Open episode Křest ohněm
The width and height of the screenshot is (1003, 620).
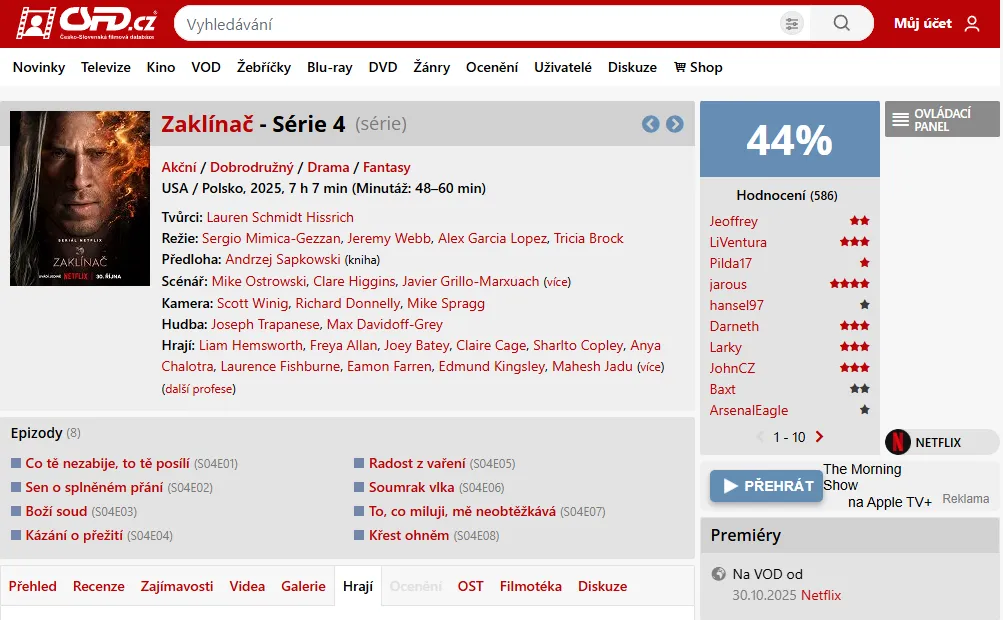[409, 536]
